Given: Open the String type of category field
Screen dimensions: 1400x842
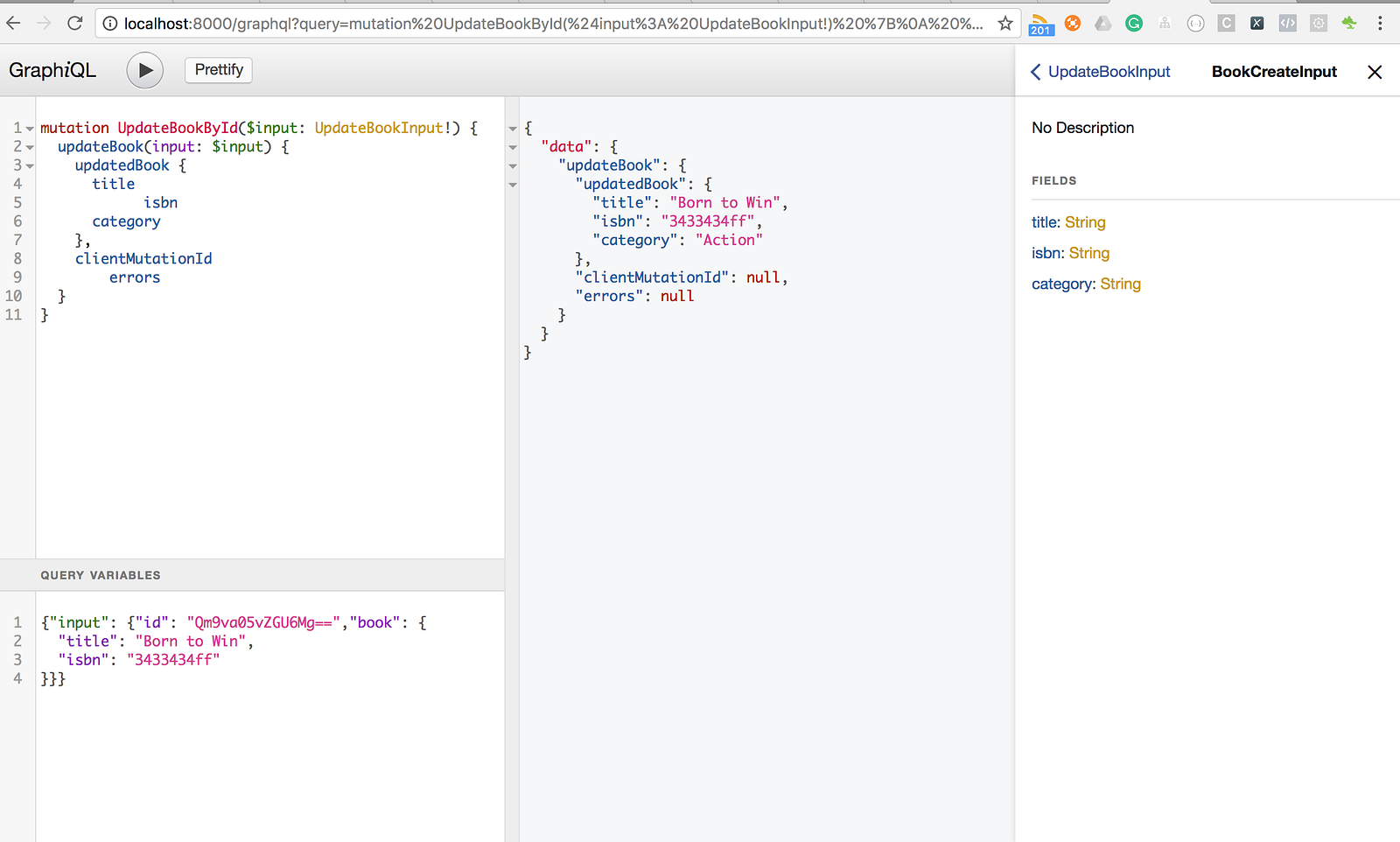Looking at the screenshot, I should (x=1121, y=284).
